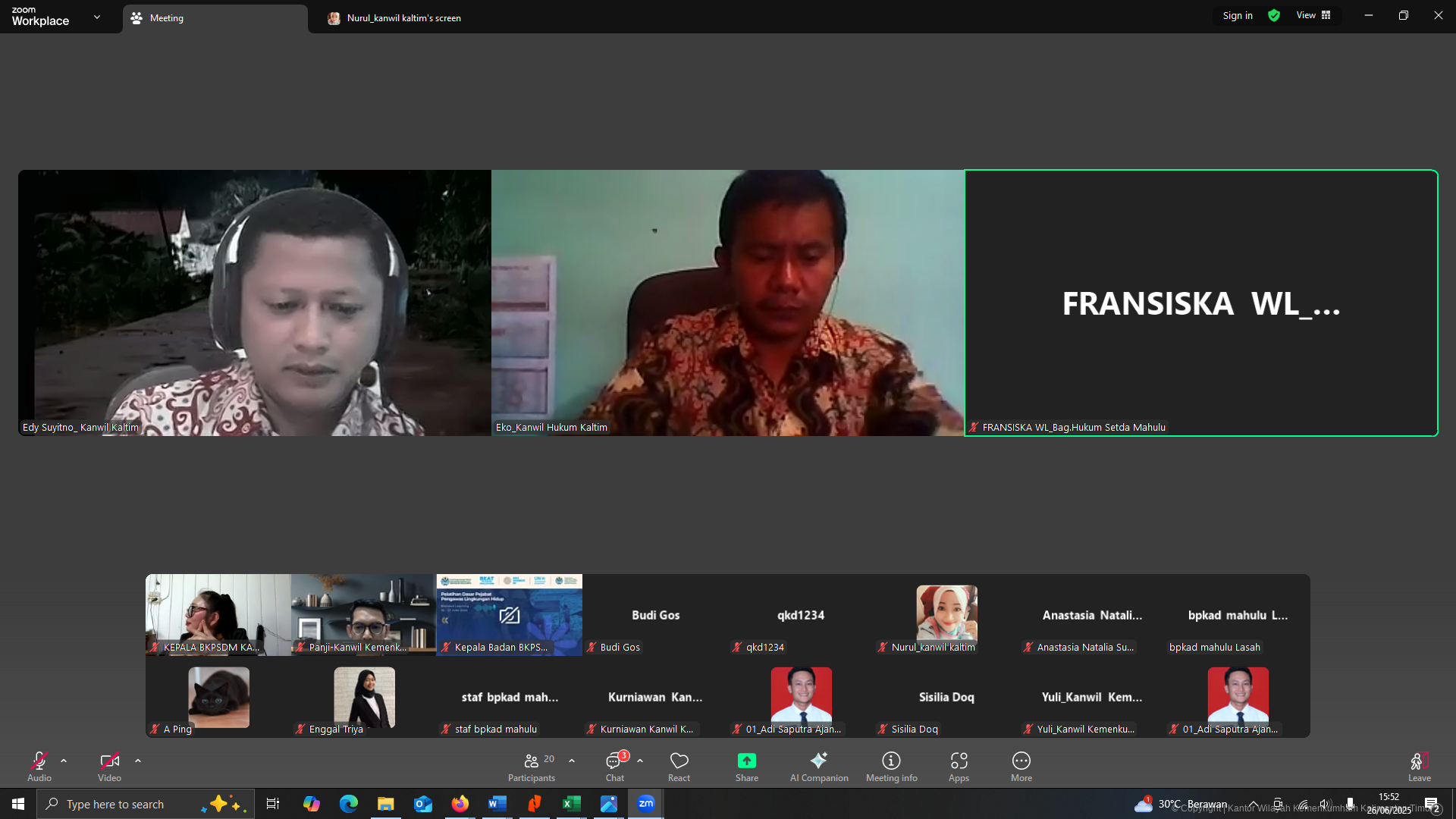This screenshot has width=1456, height=819.
Task: Click the Sign in button
Action: coord(1238,15)
